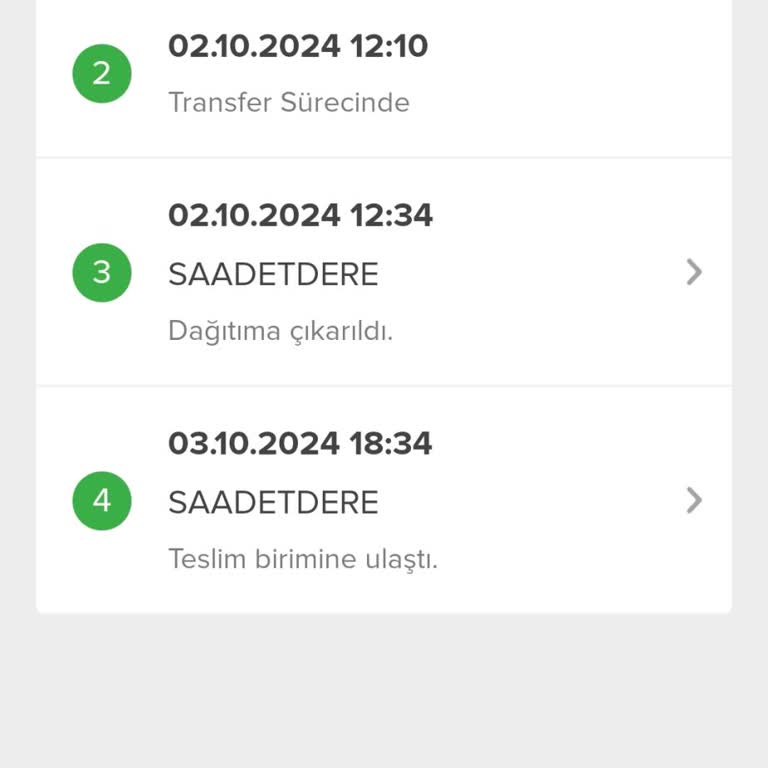Open the 02.10.2024 12:10 timestamp entry
The image size is (768, 768).
coord(298,46)
